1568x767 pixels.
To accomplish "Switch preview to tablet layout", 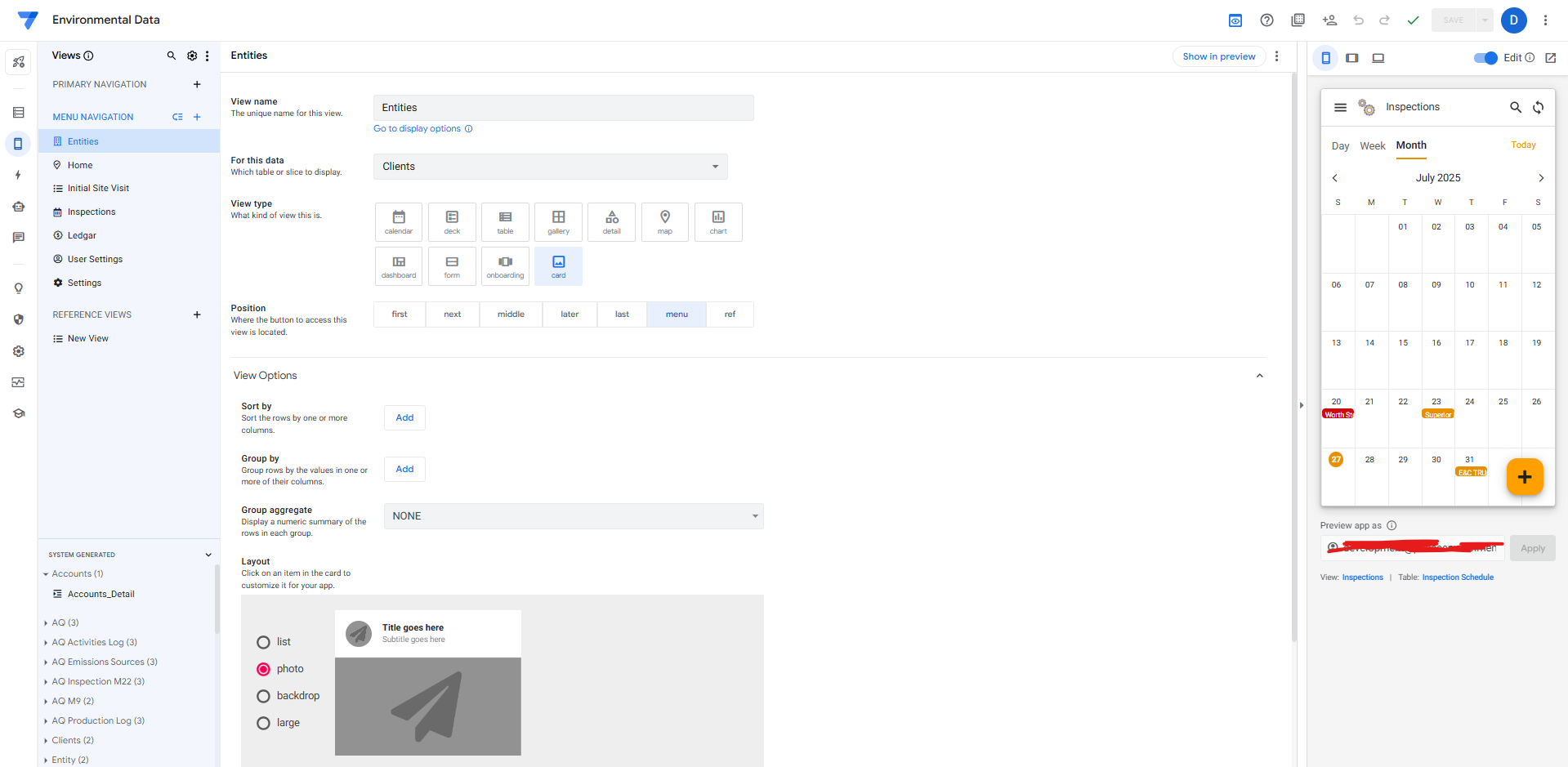I will (x=1352, y=58).
